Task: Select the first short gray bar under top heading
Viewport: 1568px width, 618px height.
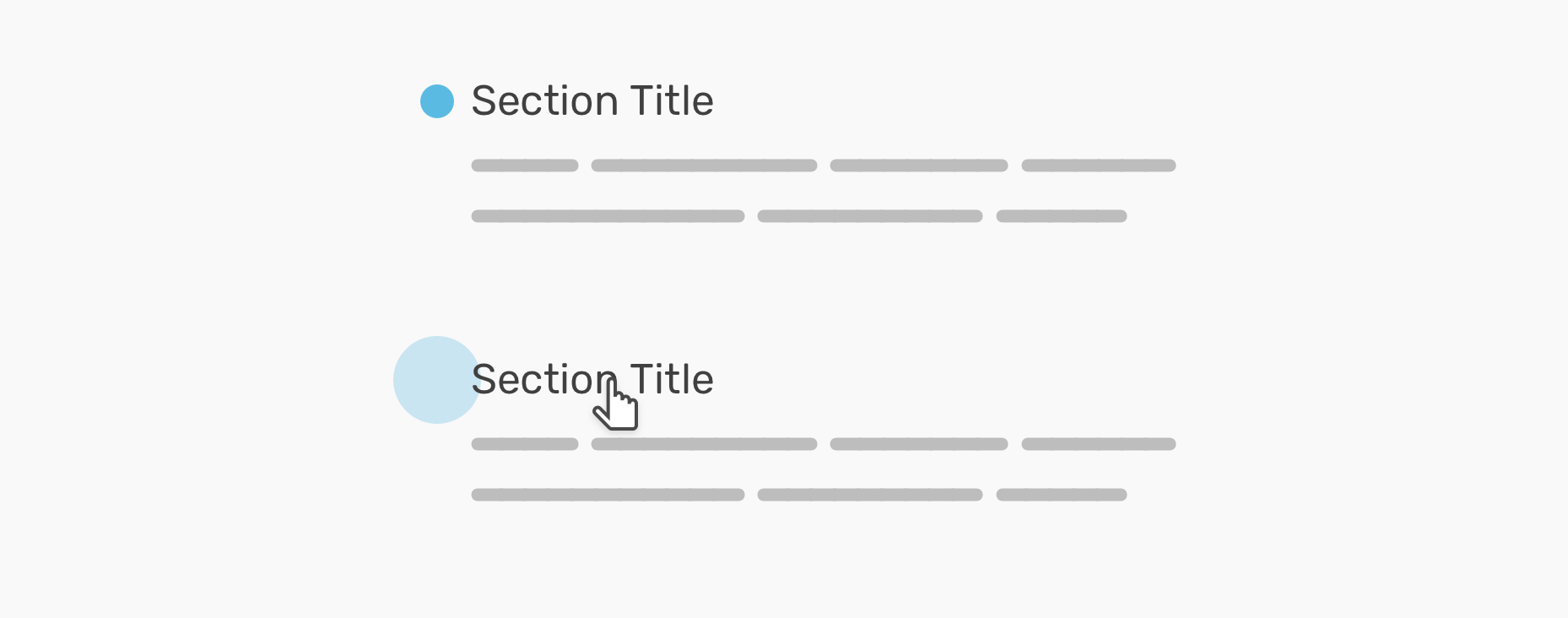Action: [525, 165]
